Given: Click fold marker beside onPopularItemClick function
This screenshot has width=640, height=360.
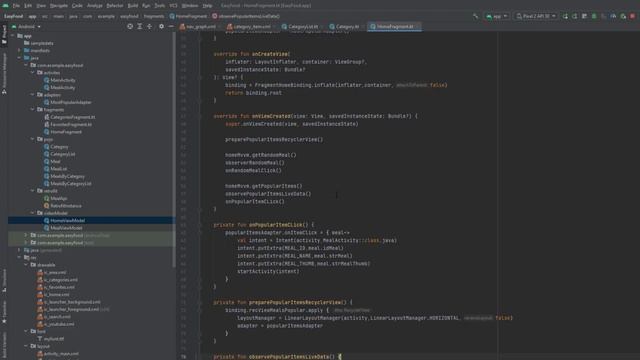Looking at the screenshot, I should 200,225.
